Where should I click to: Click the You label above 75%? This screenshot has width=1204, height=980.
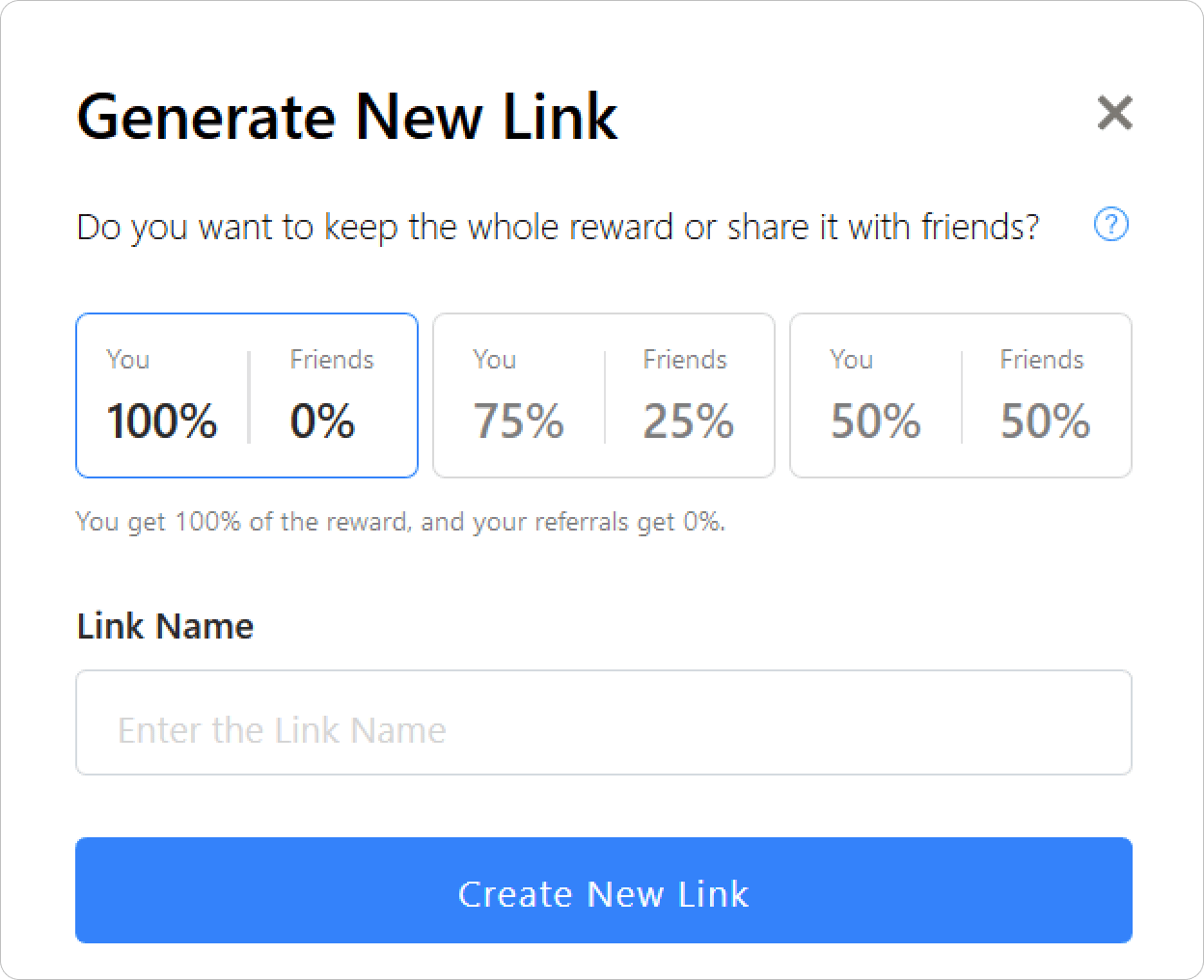click(x=495, y=360)
